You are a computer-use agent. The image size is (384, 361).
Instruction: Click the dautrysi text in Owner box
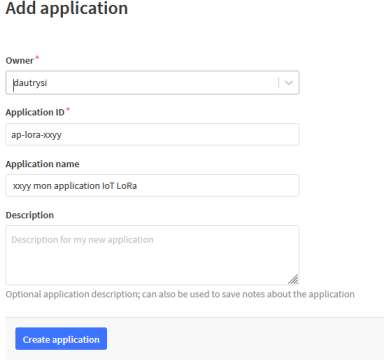pos(30,83)
